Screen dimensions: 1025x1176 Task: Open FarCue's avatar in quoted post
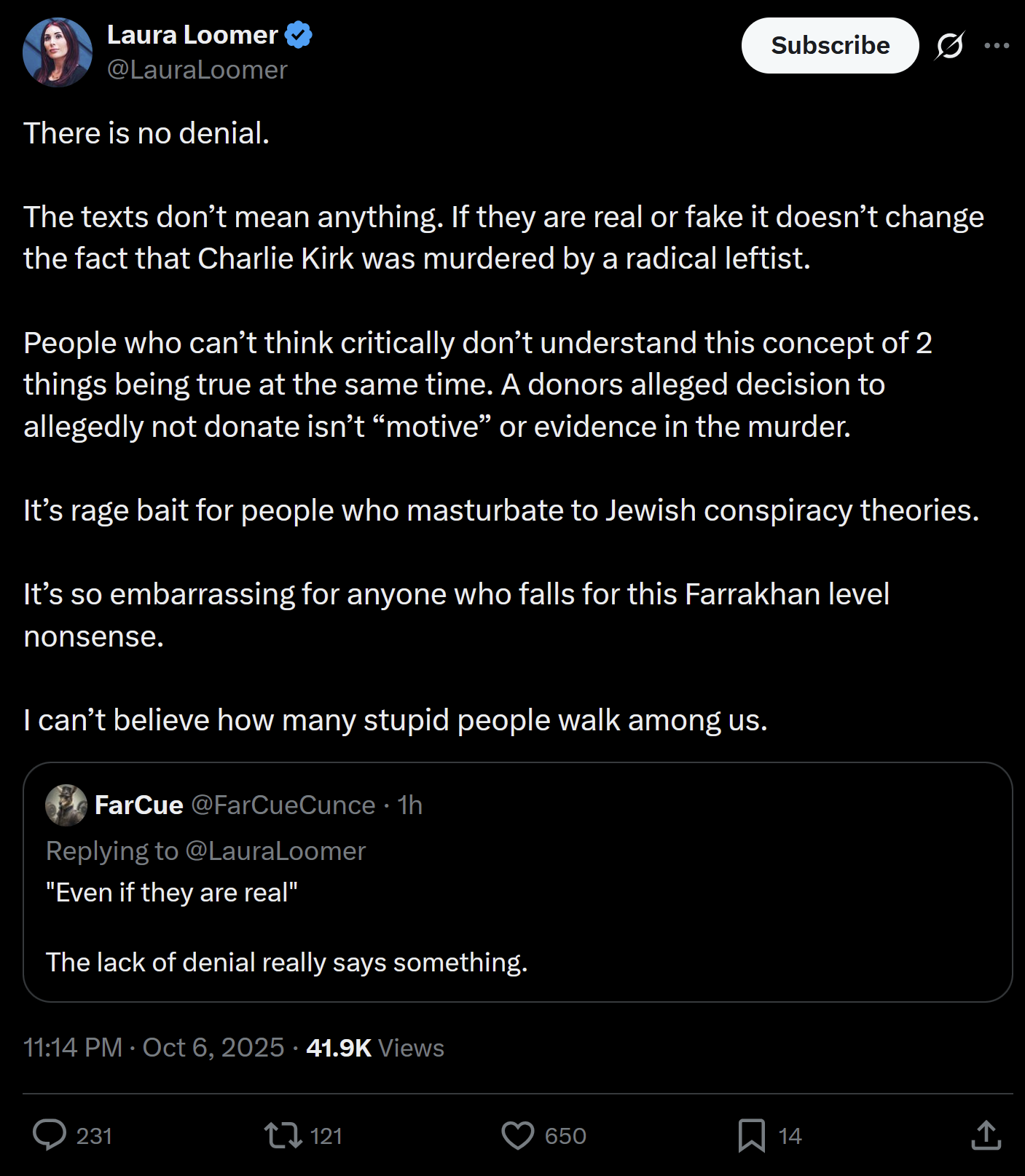(x=66, y=805)
